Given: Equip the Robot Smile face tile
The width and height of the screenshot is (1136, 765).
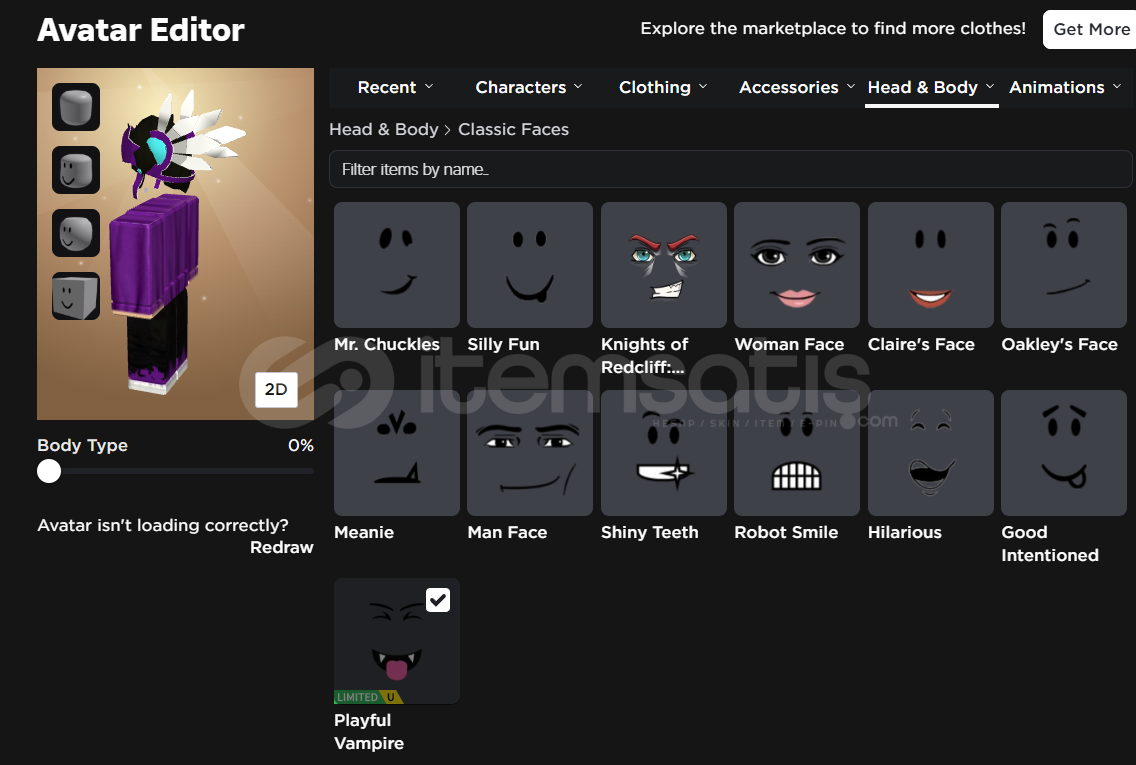Looking at the screenshot, I should click(797, 453).
